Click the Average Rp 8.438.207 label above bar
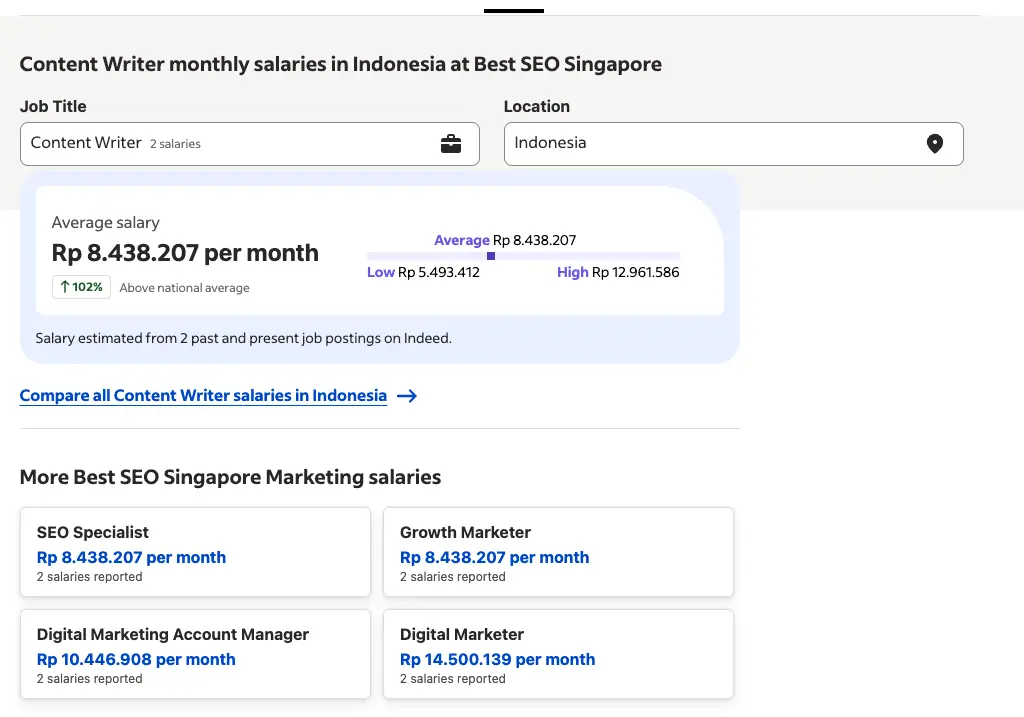This screenshot has height=717, width=1024. 505,240
